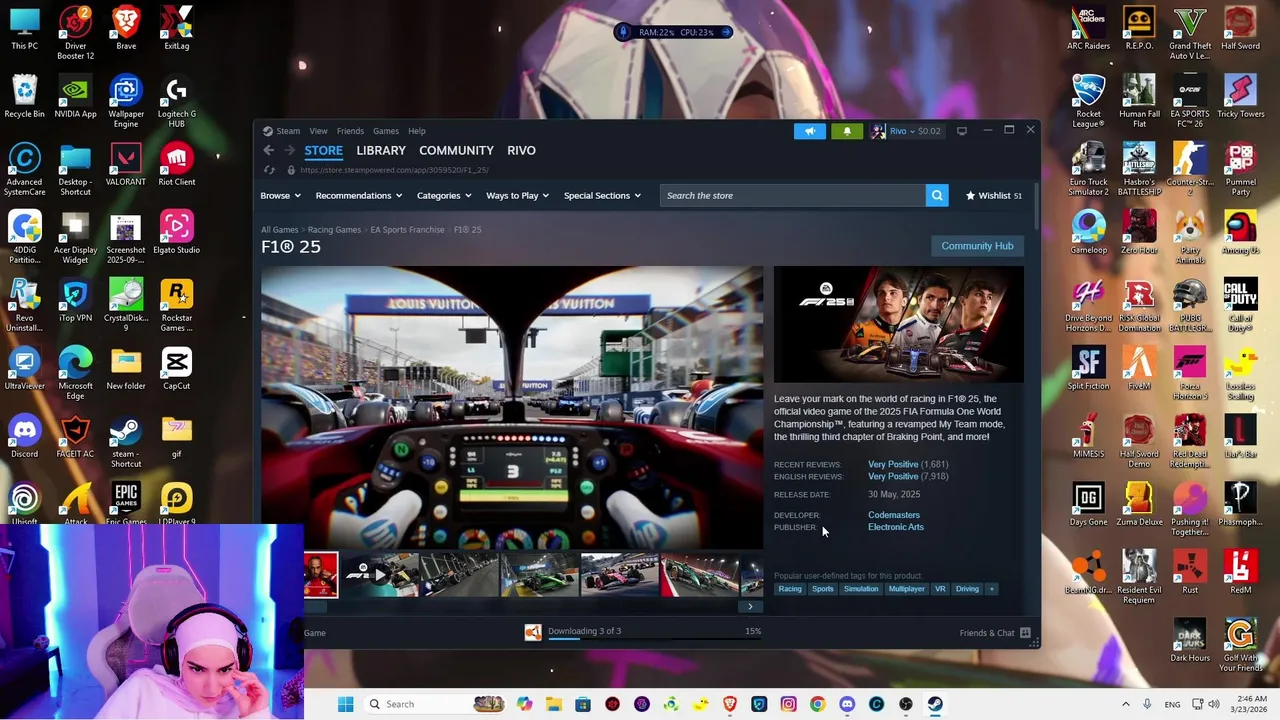Launch Grand Theft Auto V desktop icon

[1190, 33]
